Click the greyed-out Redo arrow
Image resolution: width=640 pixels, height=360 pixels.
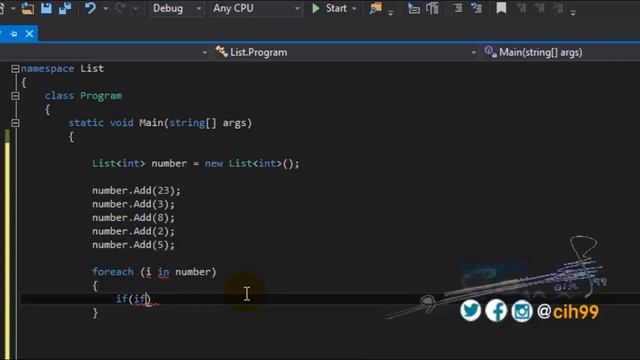(120, 8)
